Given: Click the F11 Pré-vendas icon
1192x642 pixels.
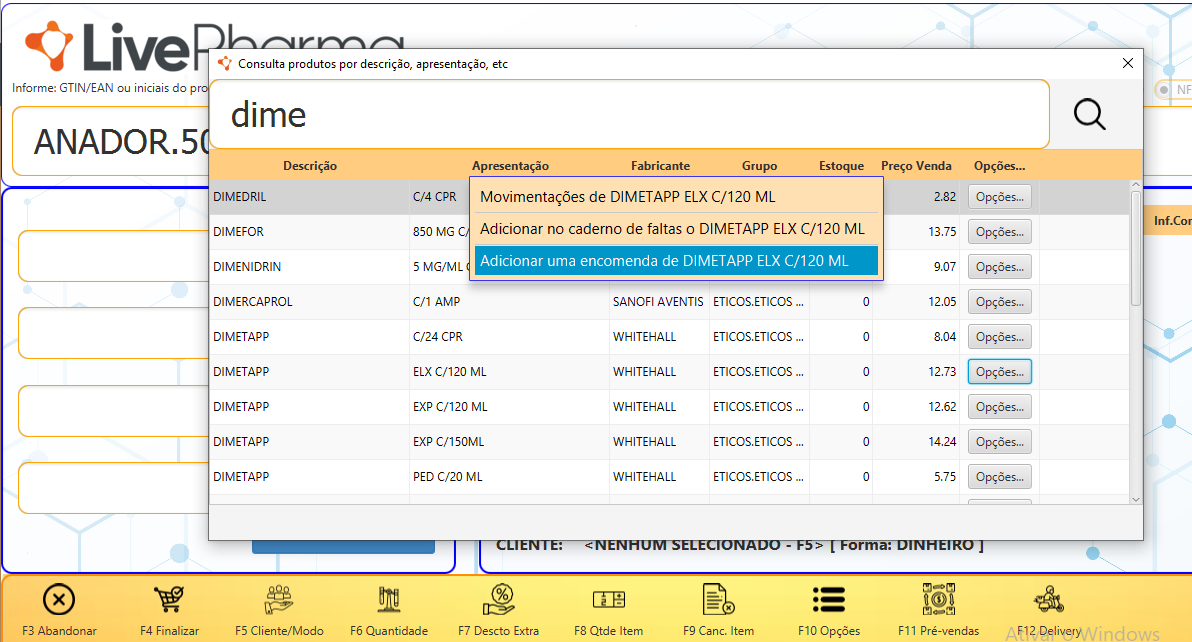Looking at the screenshot, I should pos(938,600).
